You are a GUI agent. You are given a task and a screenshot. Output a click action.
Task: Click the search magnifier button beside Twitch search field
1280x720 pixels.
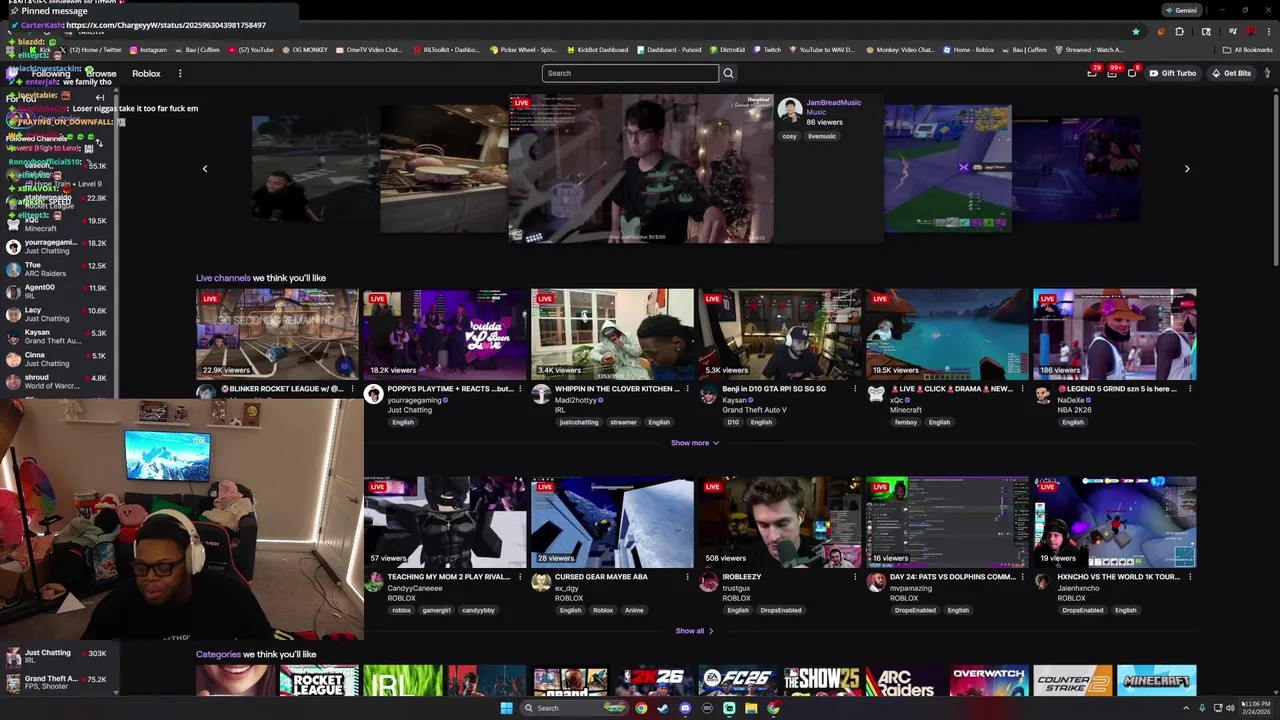pos(728,73)
